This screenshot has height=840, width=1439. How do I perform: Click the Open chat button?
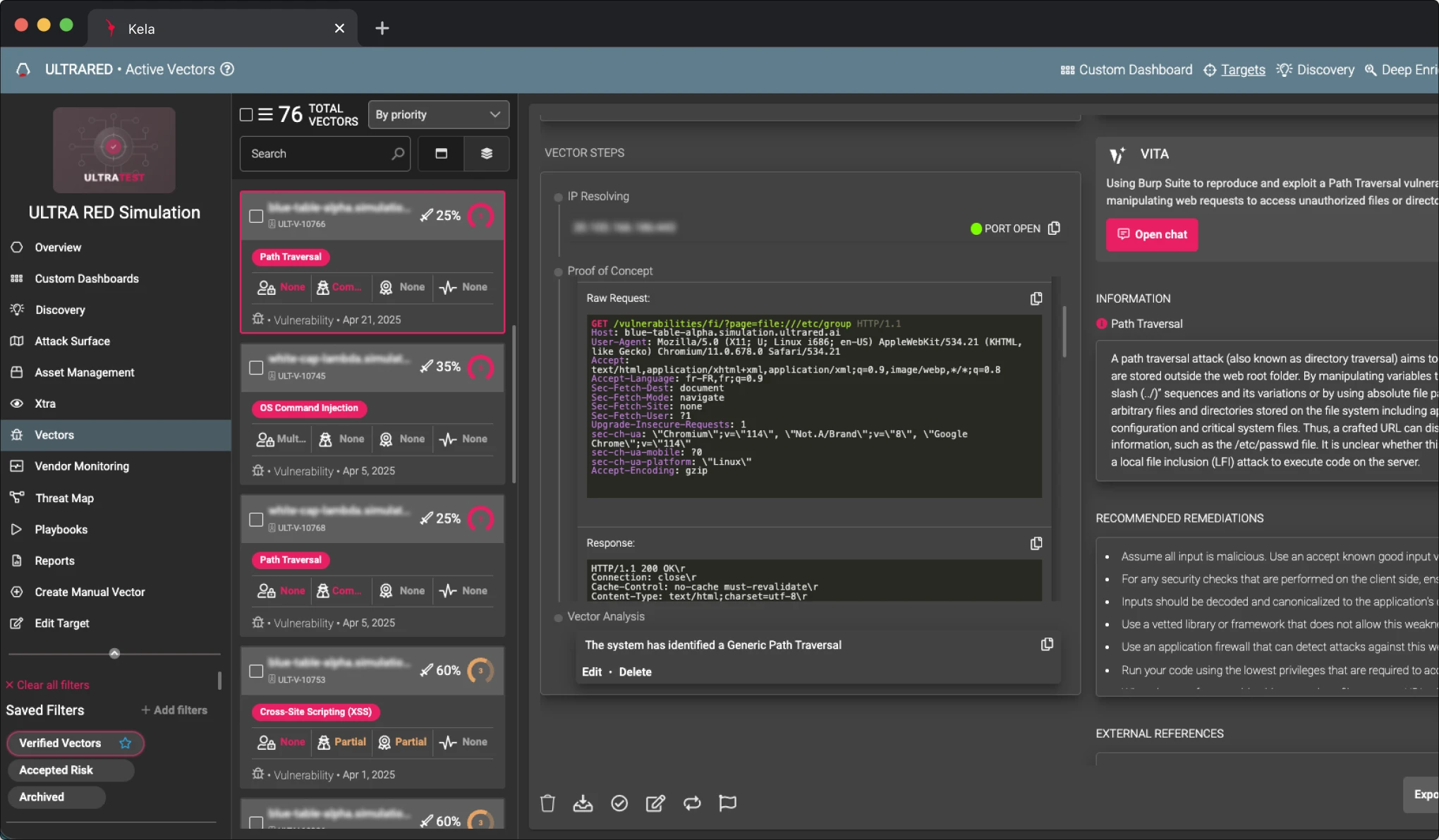tap(1151, 235)
